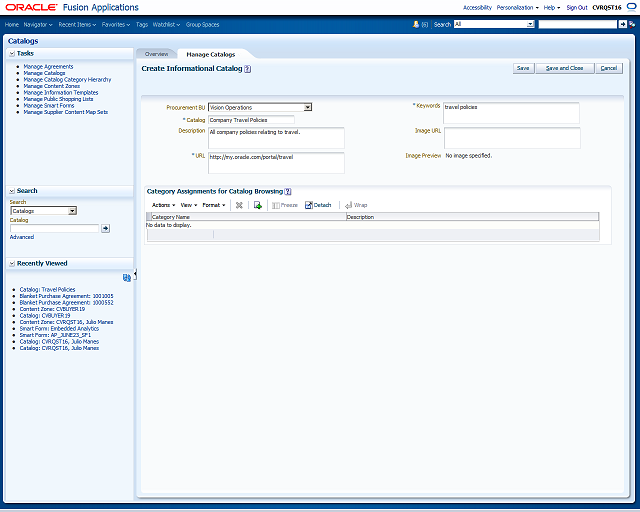The image size is (640, 512).
Task: Open the Help menu at top right
Action: 551,8
